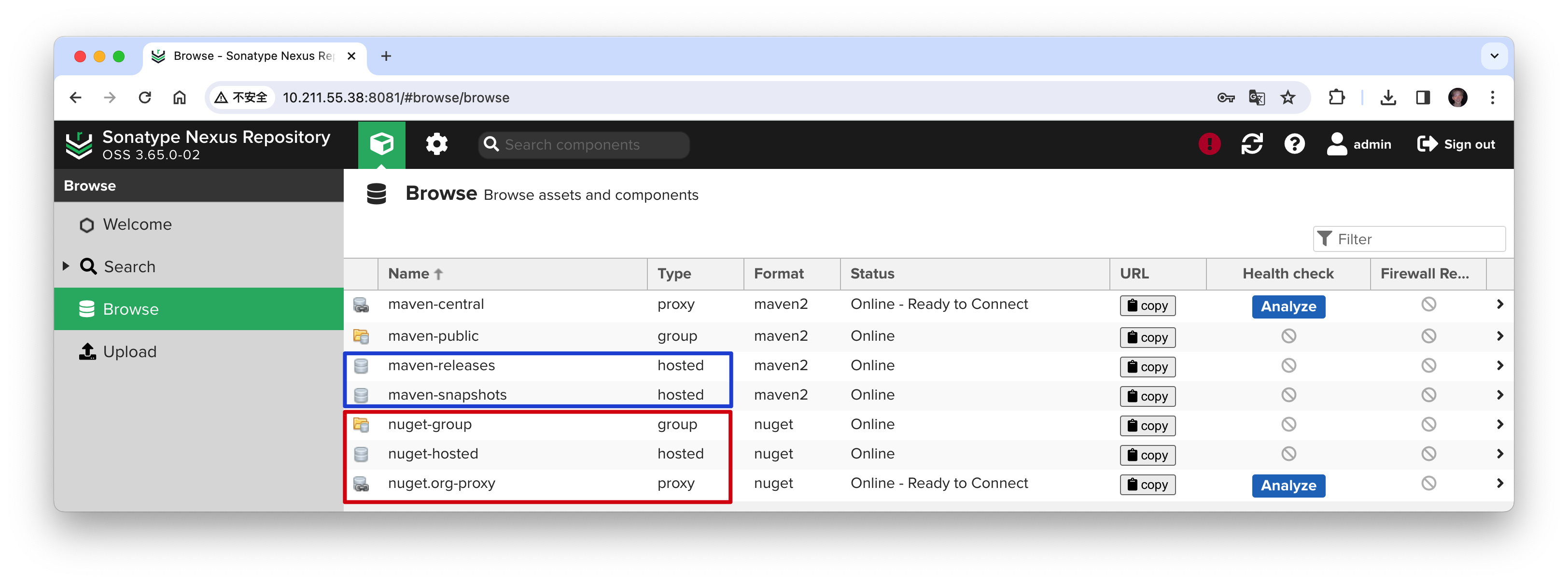Go to the browser home page
The height and width of the screenshot is (583, 1568).
pos(179,97)
